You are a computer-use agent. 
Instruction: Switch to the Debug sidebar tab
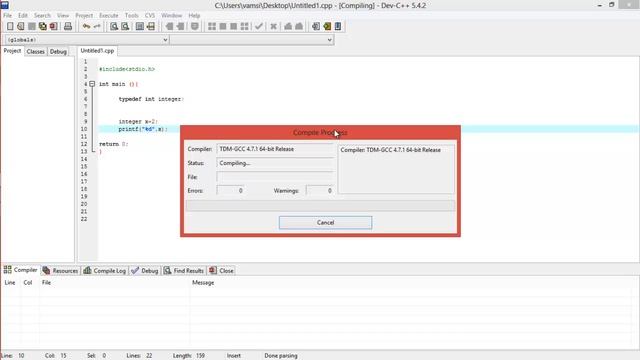(58, 51)
